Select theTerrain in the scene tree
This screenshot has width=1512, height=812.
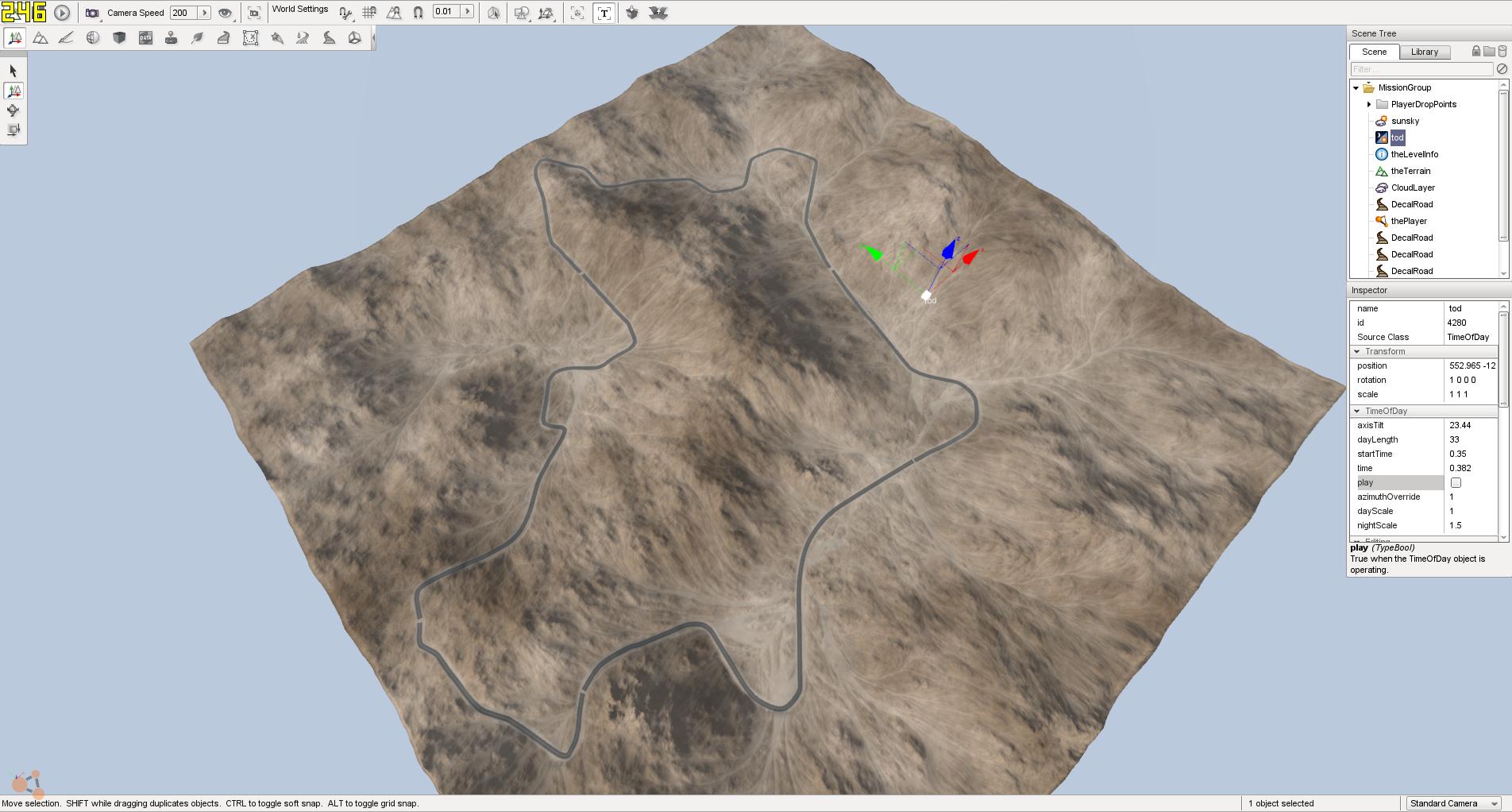tap(1410, 171)
